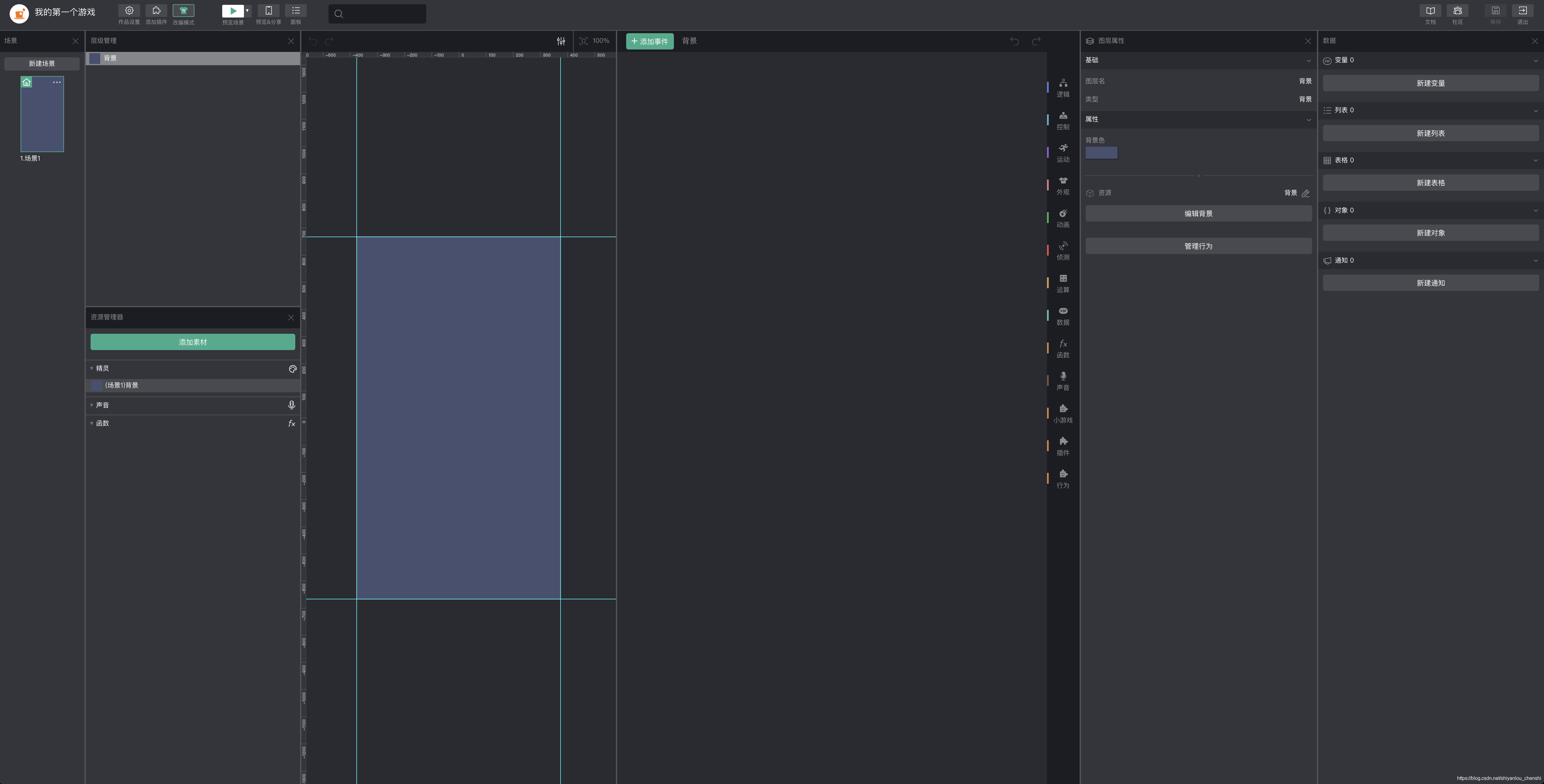
Task: Open the 运动 block category
Action: point(1063,153)
